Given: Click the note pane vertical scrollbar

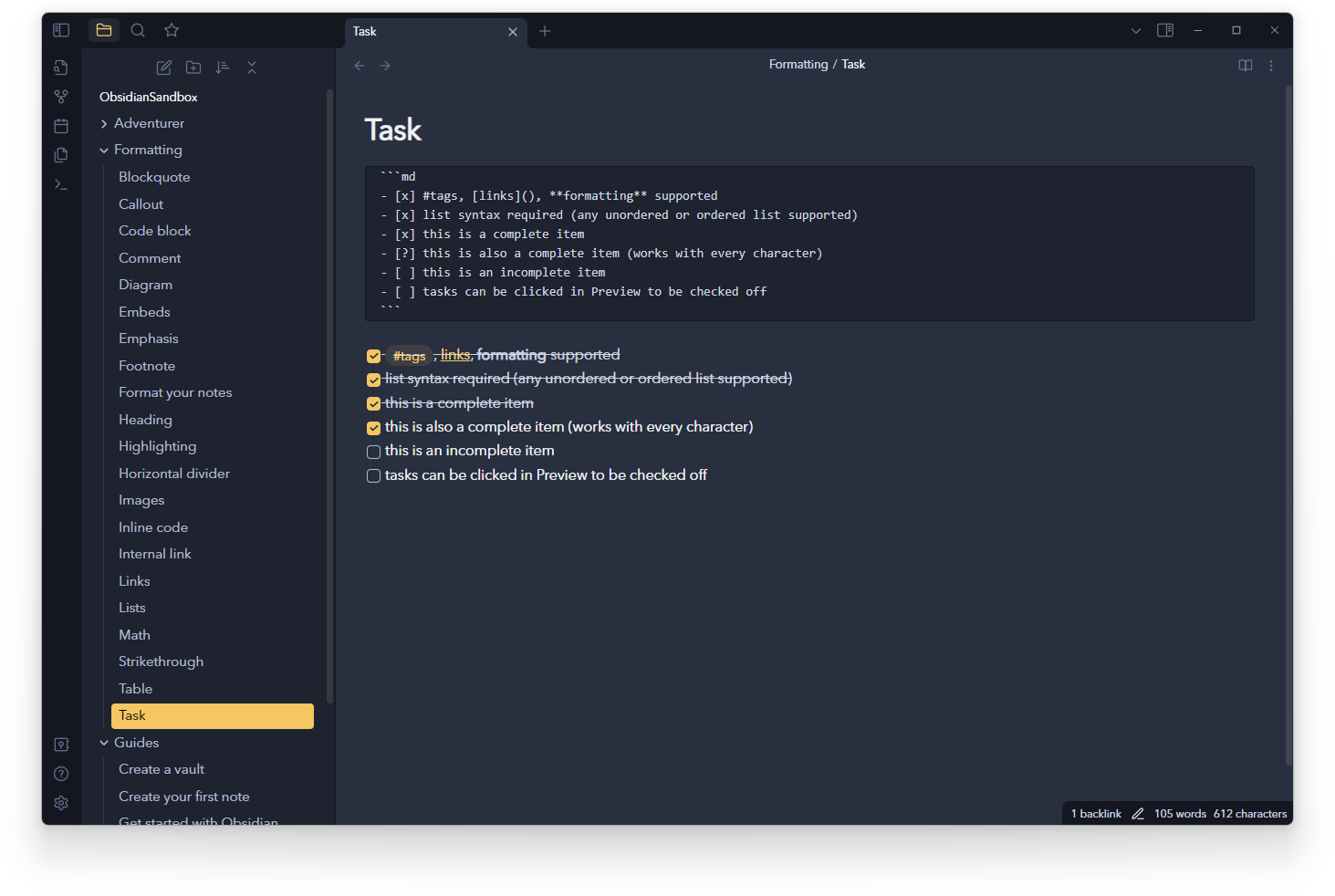Looking at the screenshot, I should pyautogui.click(x=1288, y=425).
